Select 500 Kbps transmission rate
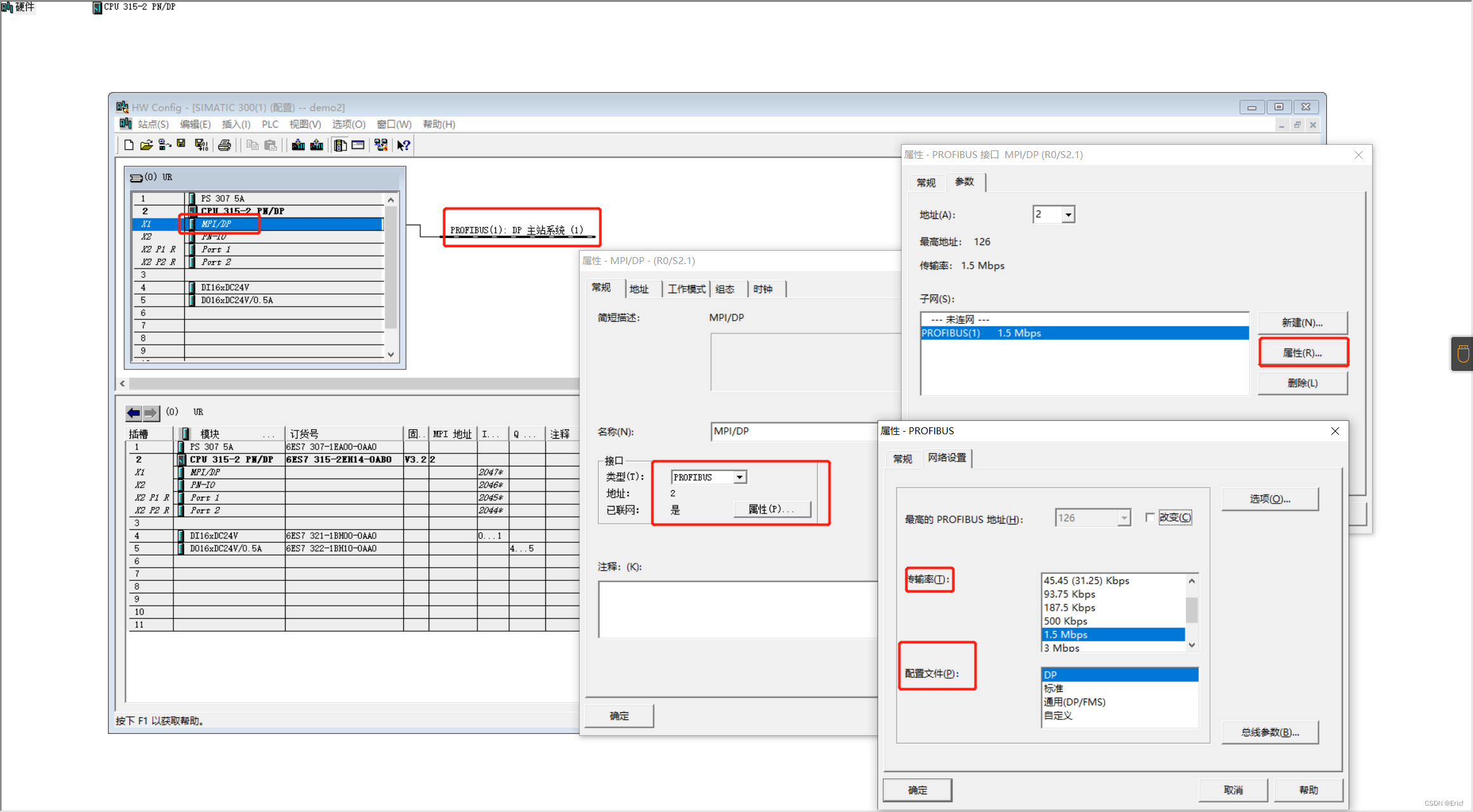Viewport: 1473px width, 812px height. click(x=1113, y=621)
